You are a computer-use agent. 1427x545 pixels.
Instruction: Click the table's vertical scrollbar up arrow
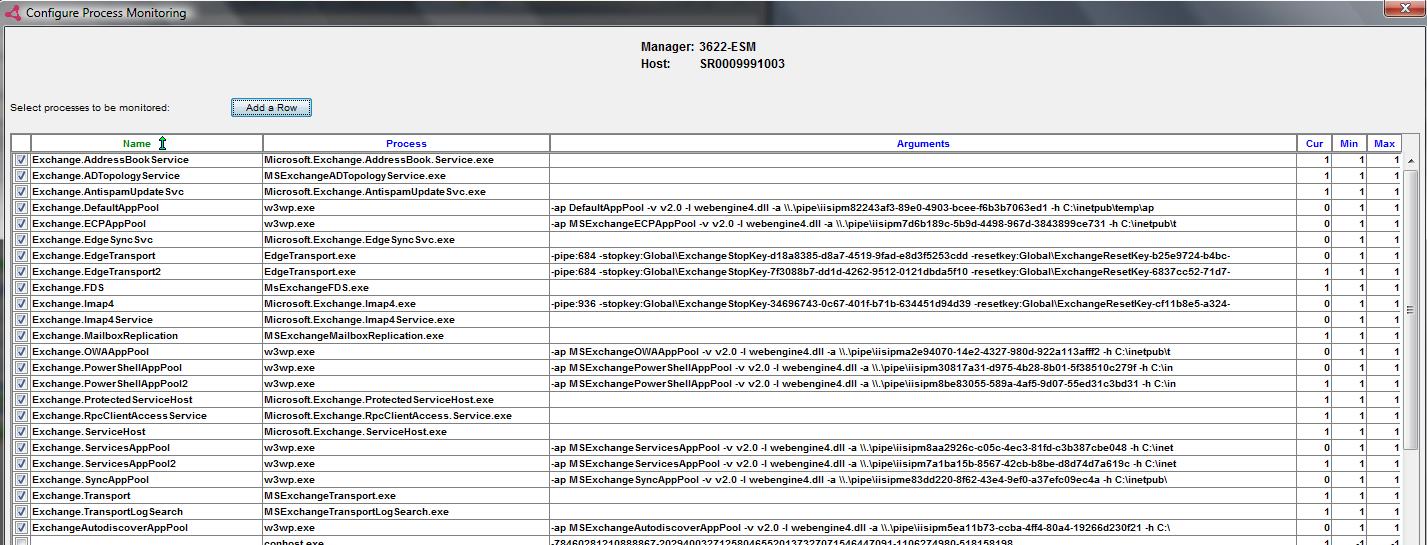click(1411, 161)
